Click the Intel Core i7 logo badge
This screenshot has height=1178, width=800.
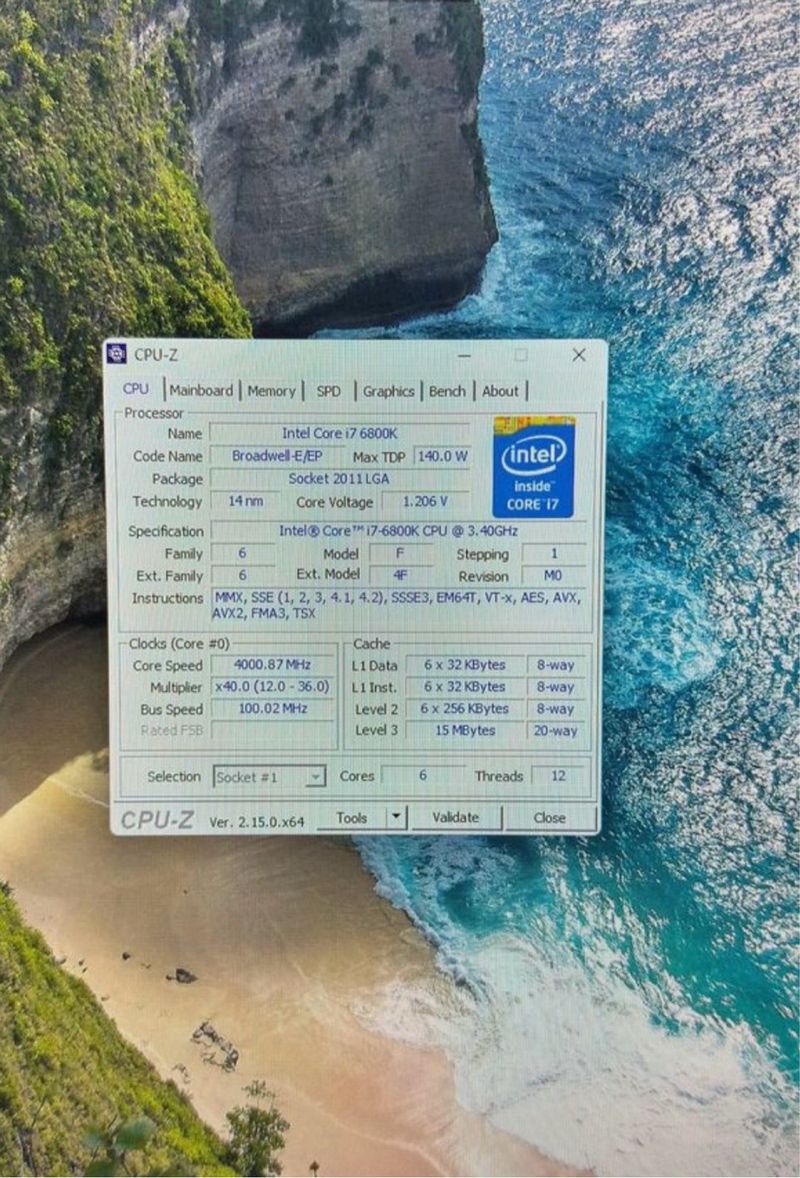click(x=534, y=467)
